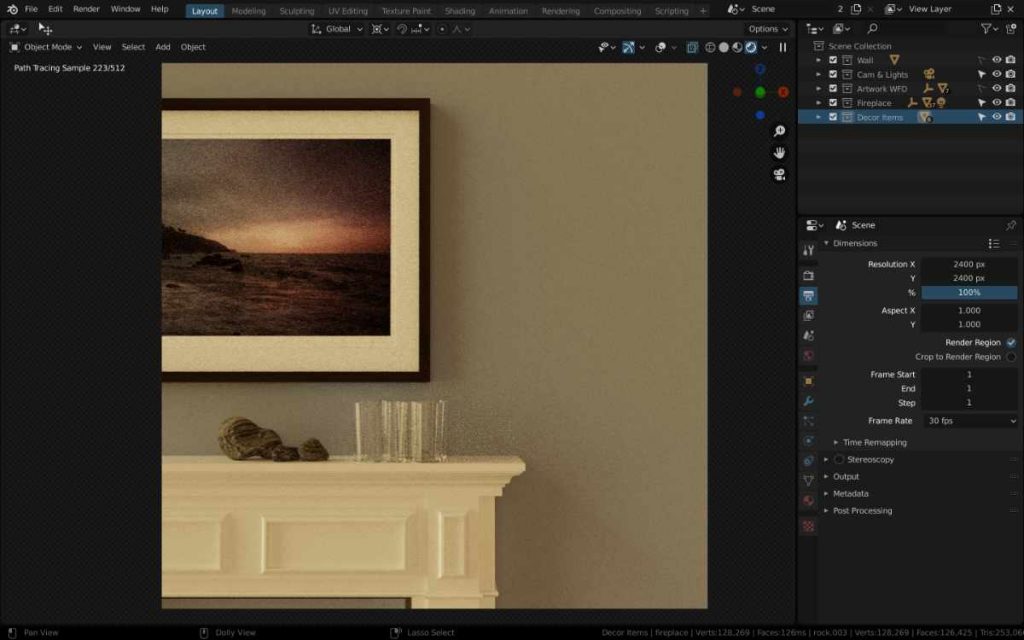Pause the viewport render preview

pyautogui.click(x=783, y=47)
